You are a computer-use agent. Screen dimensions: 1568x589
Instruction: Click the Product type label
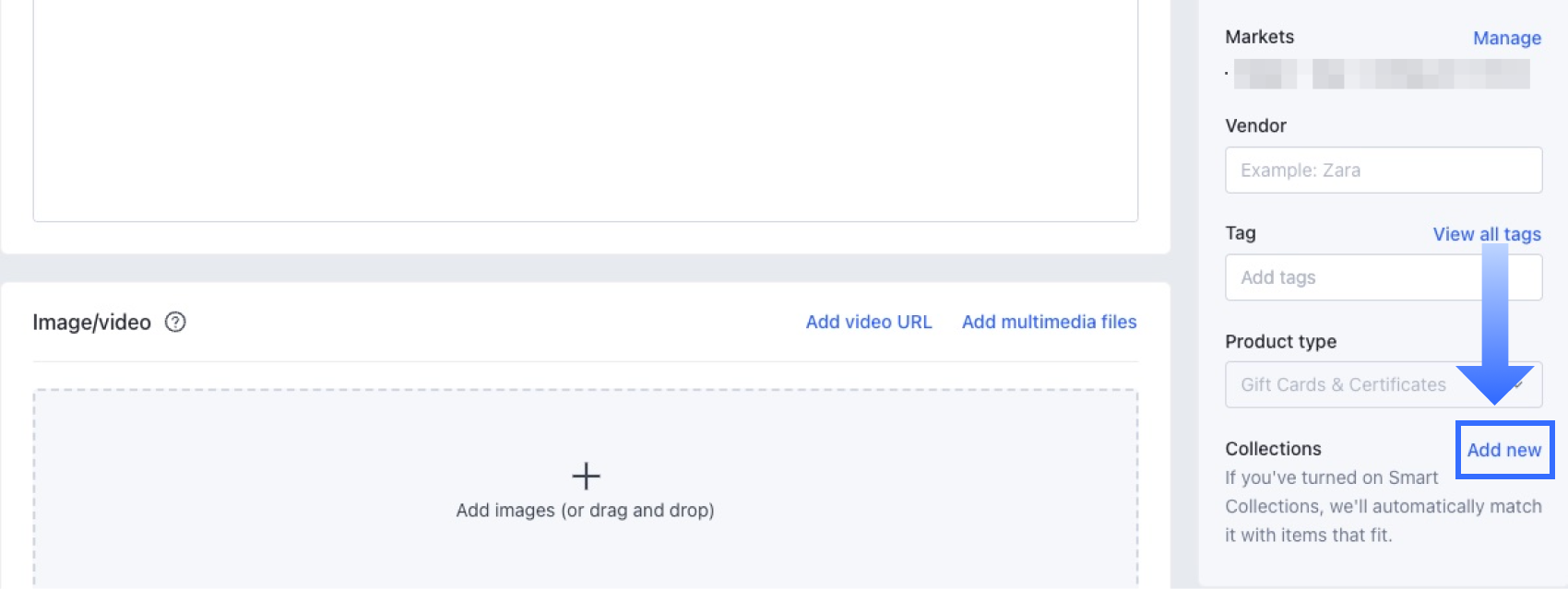tap(1280, 341)
